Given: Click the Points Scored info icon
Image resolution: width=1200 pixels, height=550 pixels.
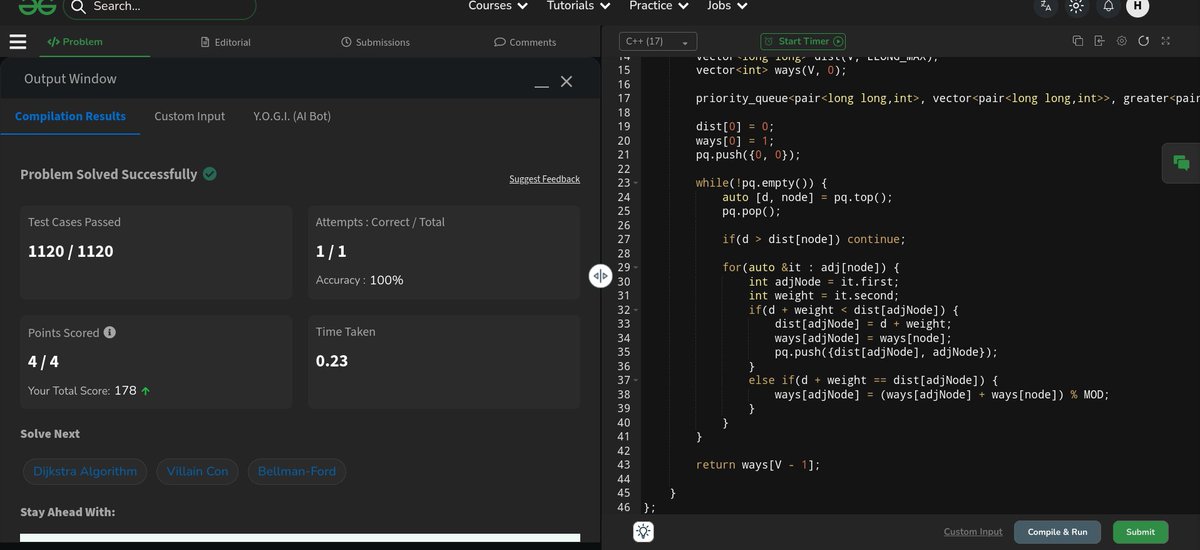Looking at the screenshot, I should tap(110, 332).
